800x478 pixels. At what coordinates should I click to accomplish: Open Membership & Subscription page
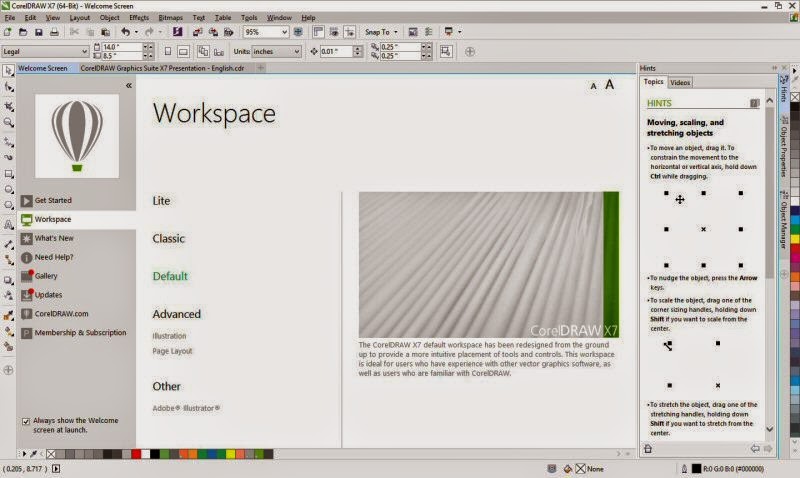click(80, 333)
